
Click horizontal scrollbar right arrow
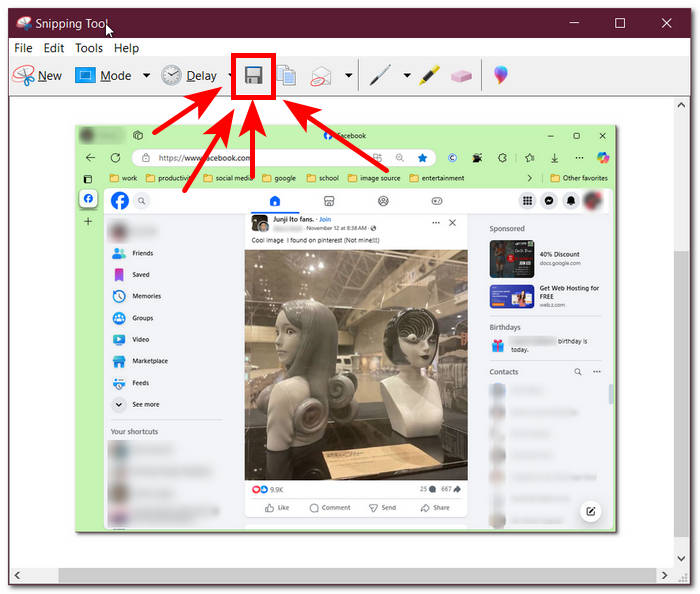[664, 575]
